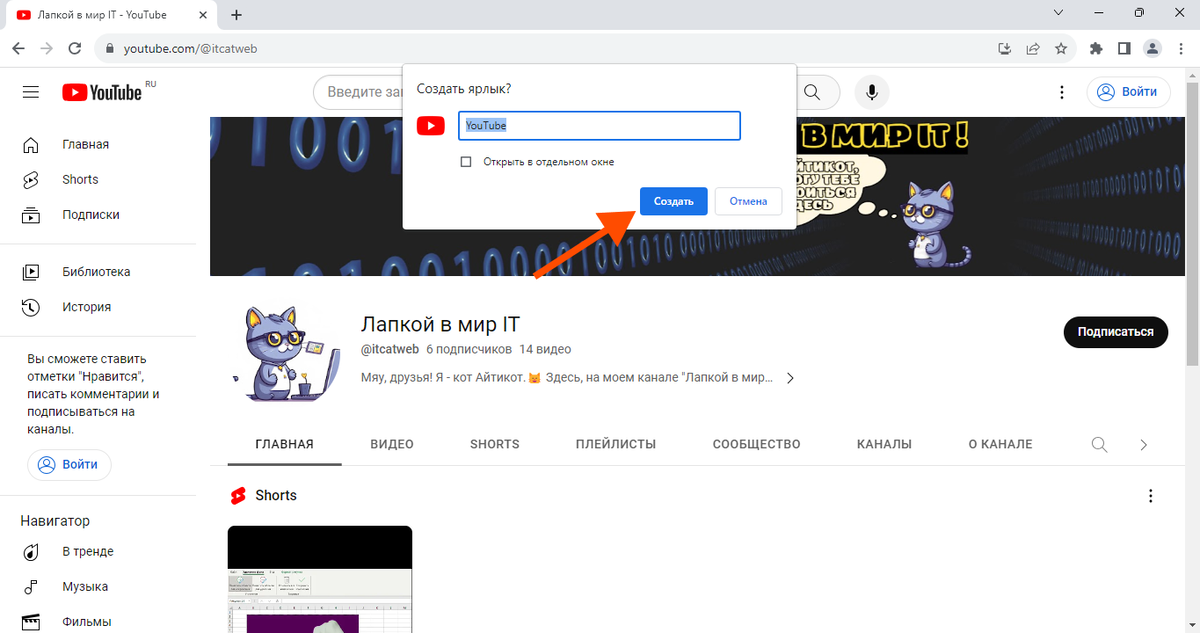Switch to the О КАНАЛЕ tab
The image size is (1200, 633).
[1000, 444]
